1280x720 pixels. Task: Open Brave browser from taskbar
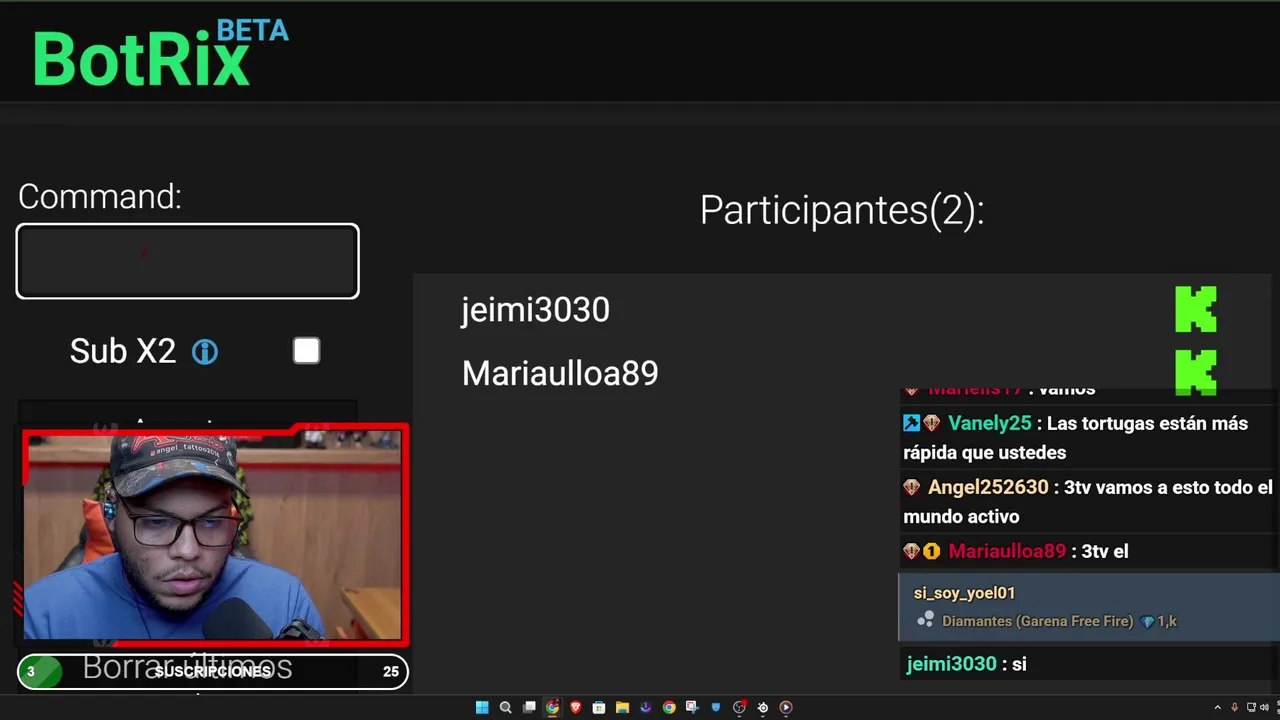(576, 707)
